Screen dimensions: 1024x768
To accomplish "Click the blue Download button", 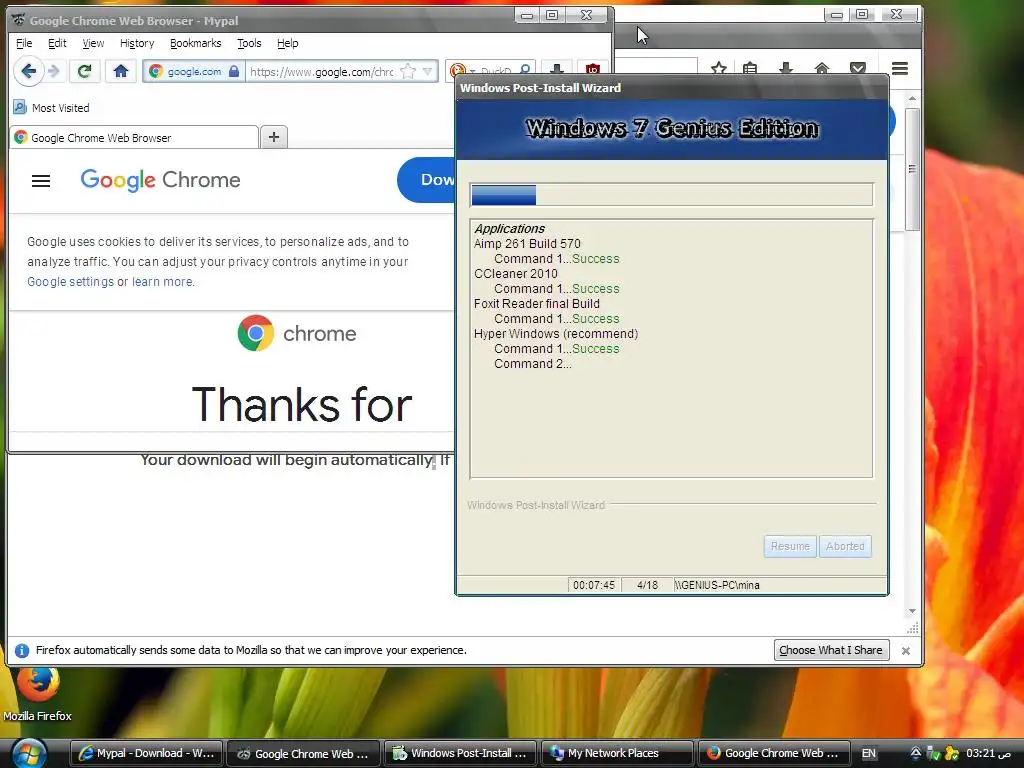I will pyautogui.click(x=426, y=180).
